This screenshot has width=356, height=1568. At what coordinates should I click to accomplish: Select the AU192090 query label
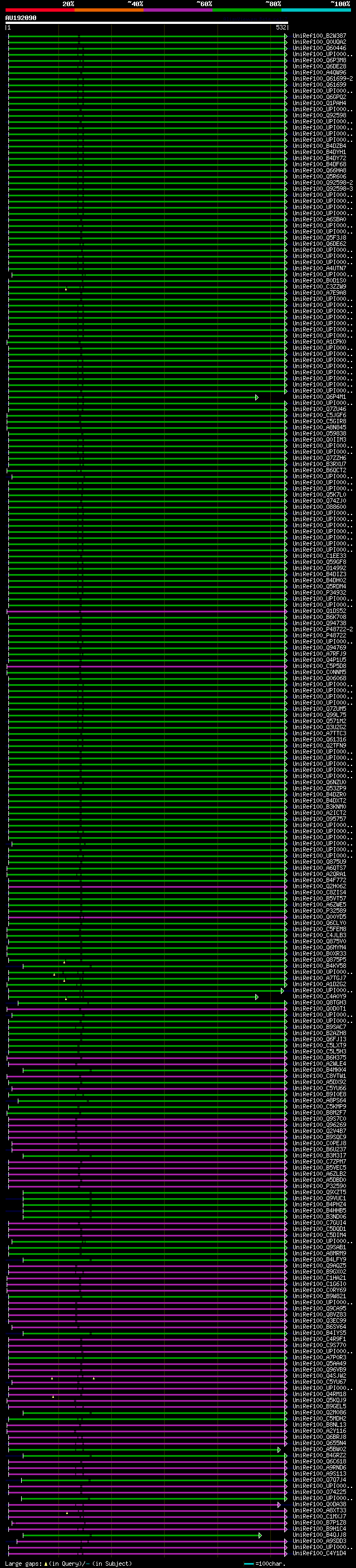(21, 18)
